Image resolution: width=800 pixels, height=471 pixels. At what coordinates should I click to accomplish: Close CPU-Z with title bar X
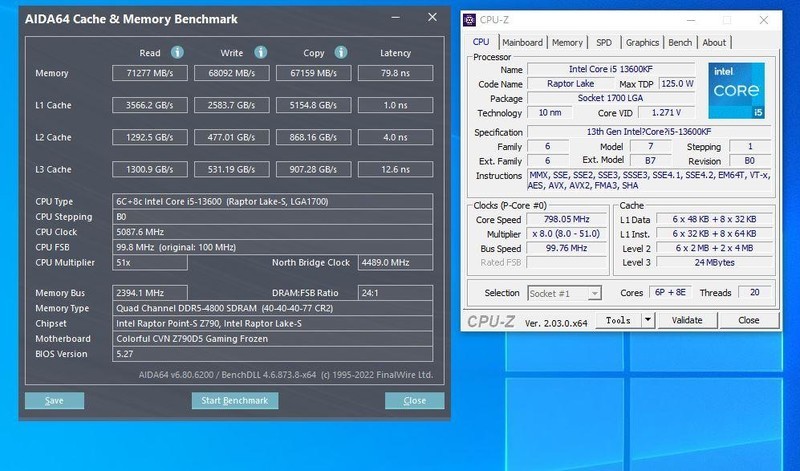(764, 20)
